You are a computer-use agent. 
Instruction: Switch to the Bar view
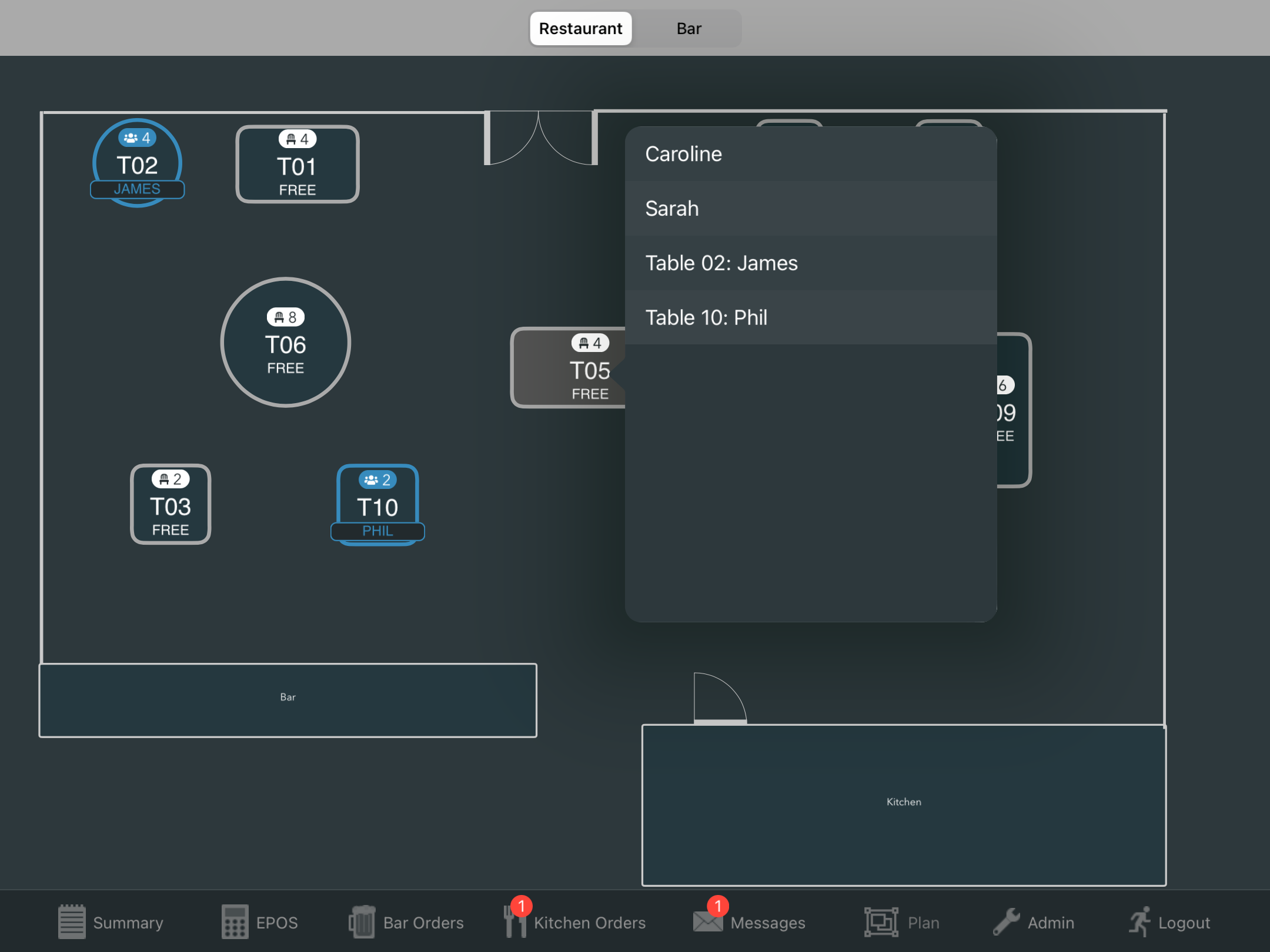pyautogui.click(x=689, y=28)
